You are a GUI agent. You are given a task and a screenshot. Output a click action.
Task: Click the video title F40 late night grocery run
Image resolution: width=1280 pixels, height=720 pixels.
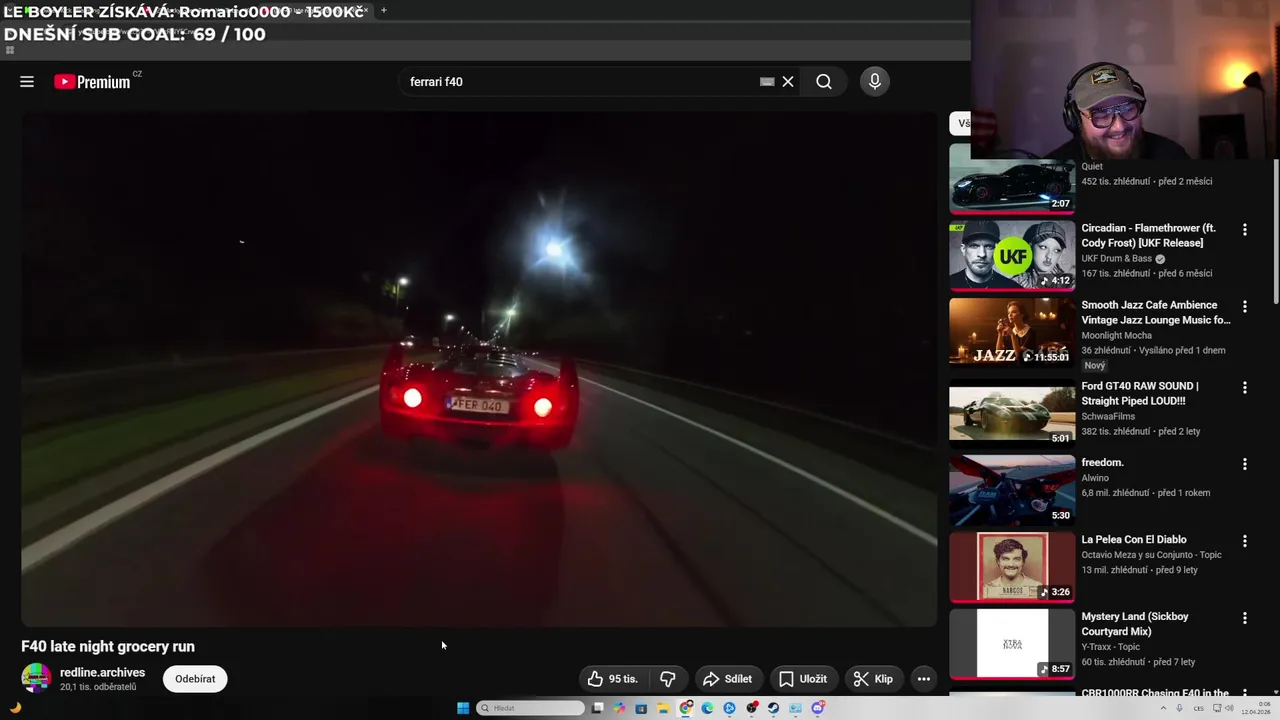[108, 647]
